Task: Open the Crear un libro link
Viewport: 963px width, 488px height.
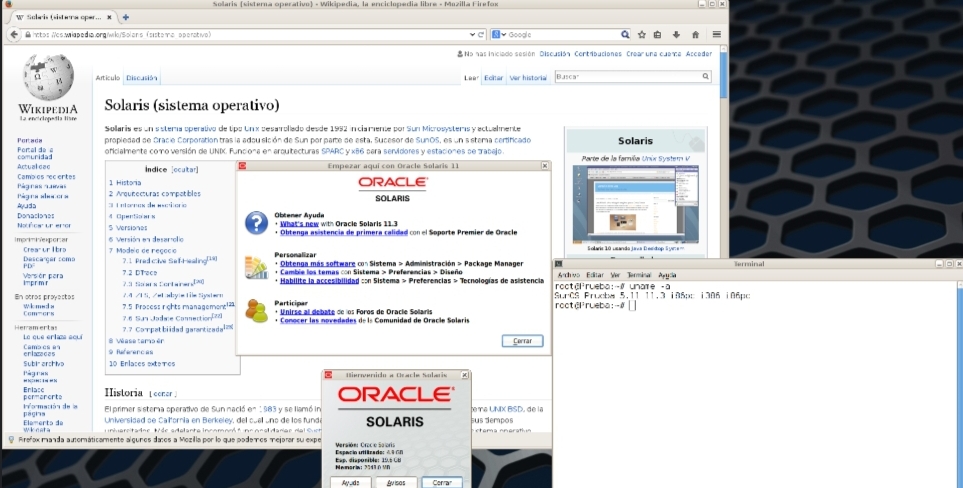Action: click(44, 250)
